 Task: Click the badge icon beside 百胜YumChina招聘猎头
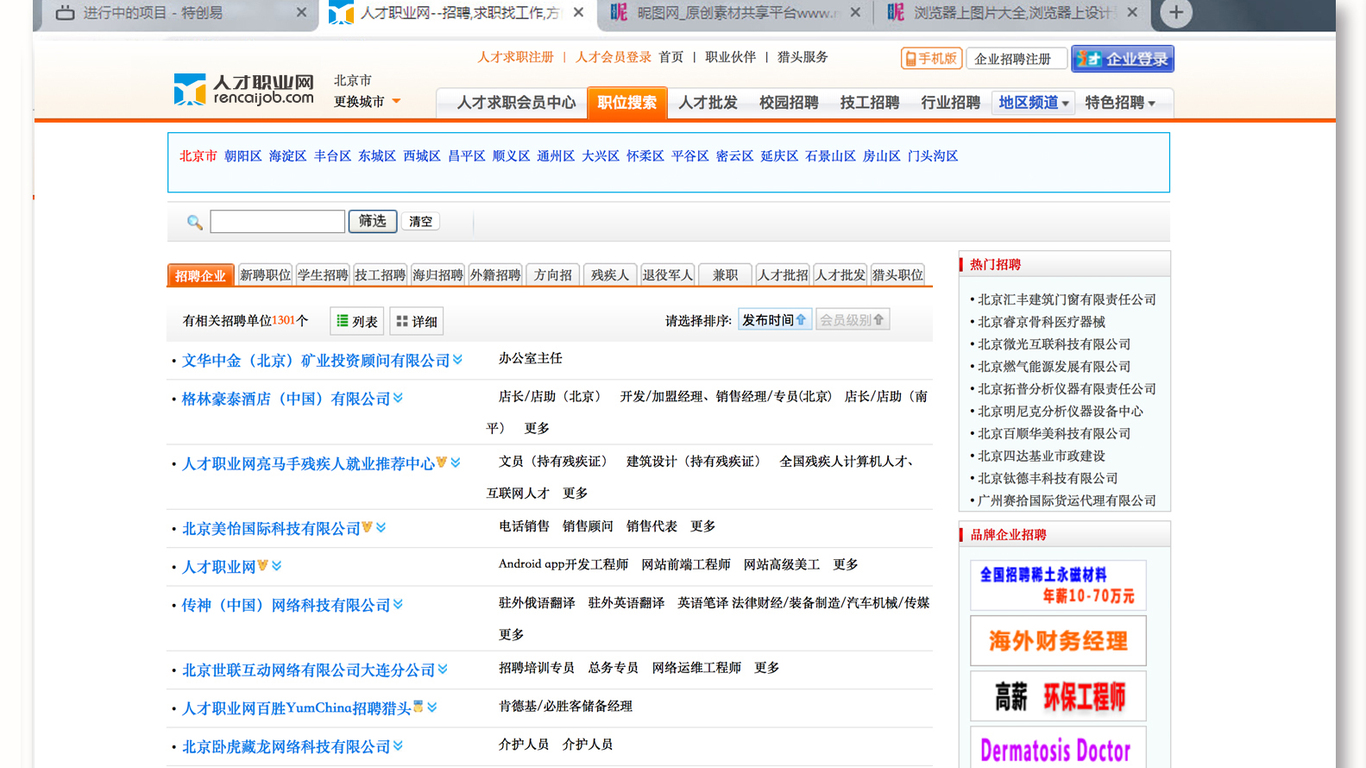pos(418,706)
